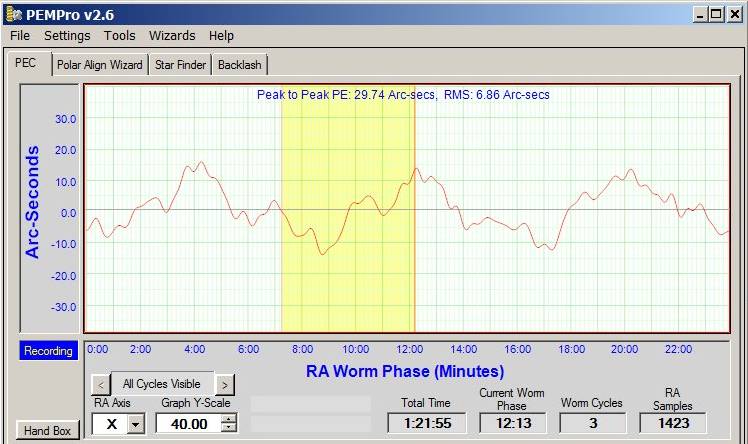Open the Settings menu
This screenshot has height=444, width=748.
67,36
